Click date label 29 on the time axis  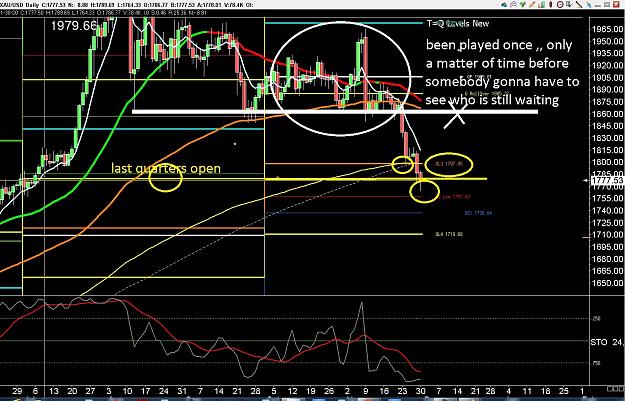point(17,391)
